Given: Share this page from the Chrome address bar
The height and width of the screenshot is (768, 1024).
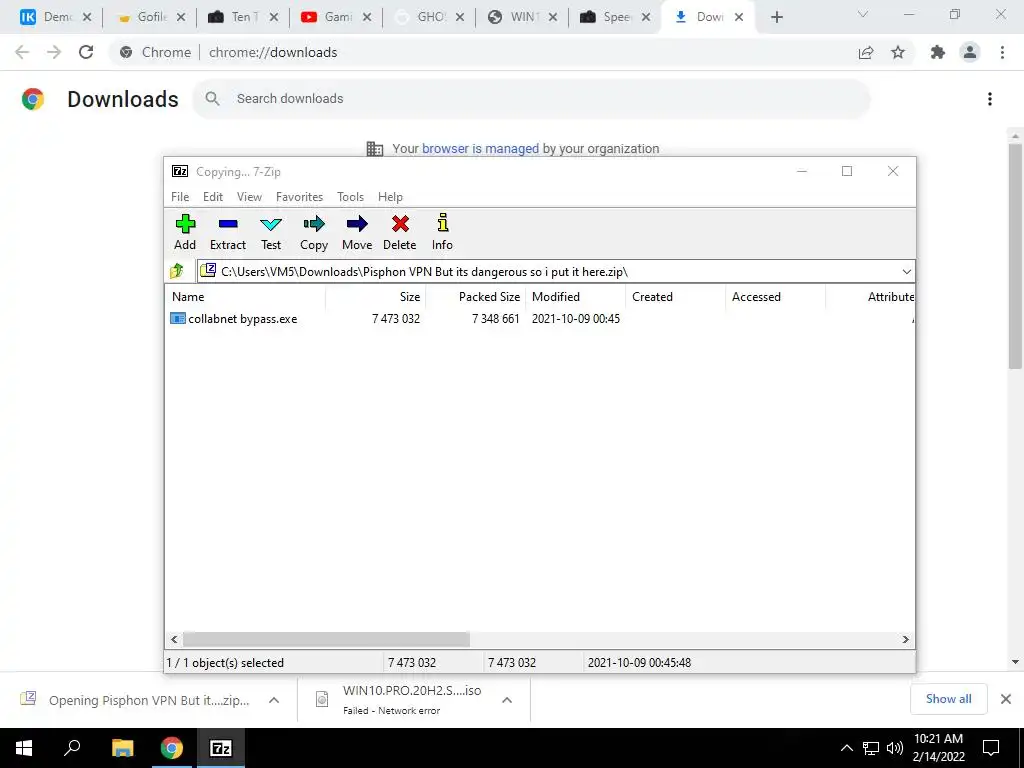Looking at the screenshot, I should click(x=866, y=52).
